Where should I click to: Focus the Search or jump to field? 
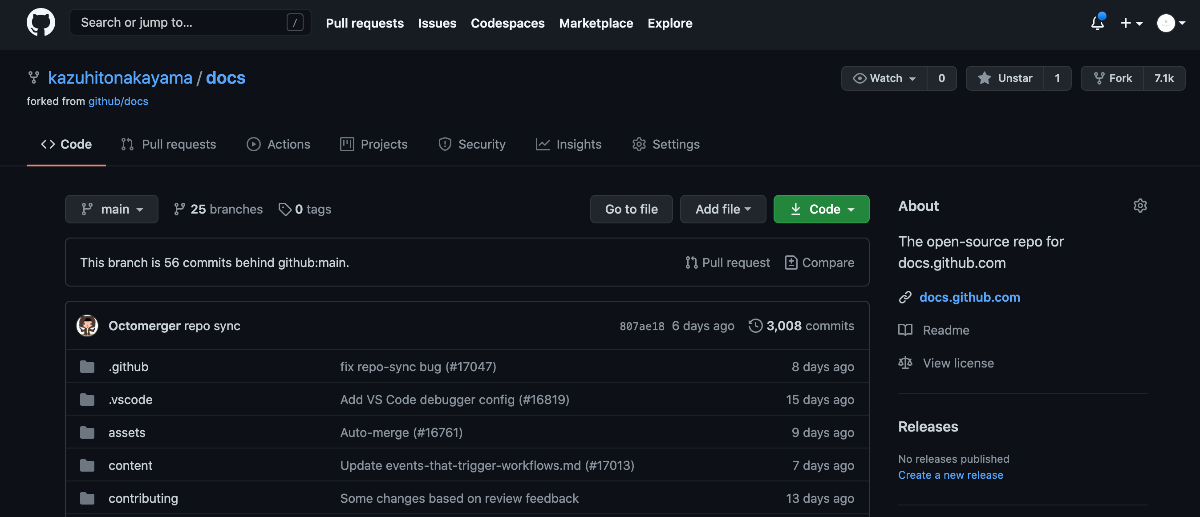pos(190,22)
